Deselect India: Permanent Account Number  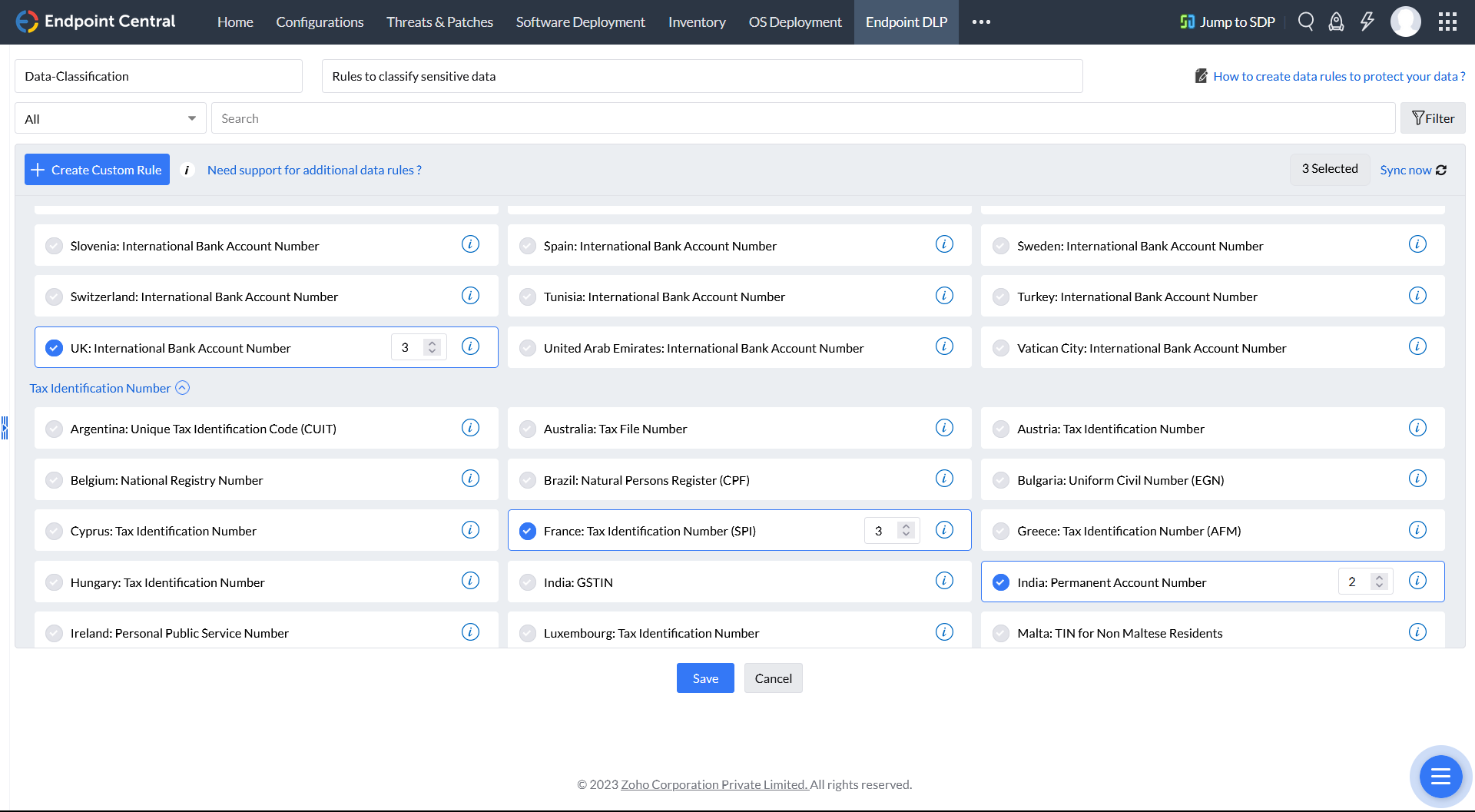1000,582
